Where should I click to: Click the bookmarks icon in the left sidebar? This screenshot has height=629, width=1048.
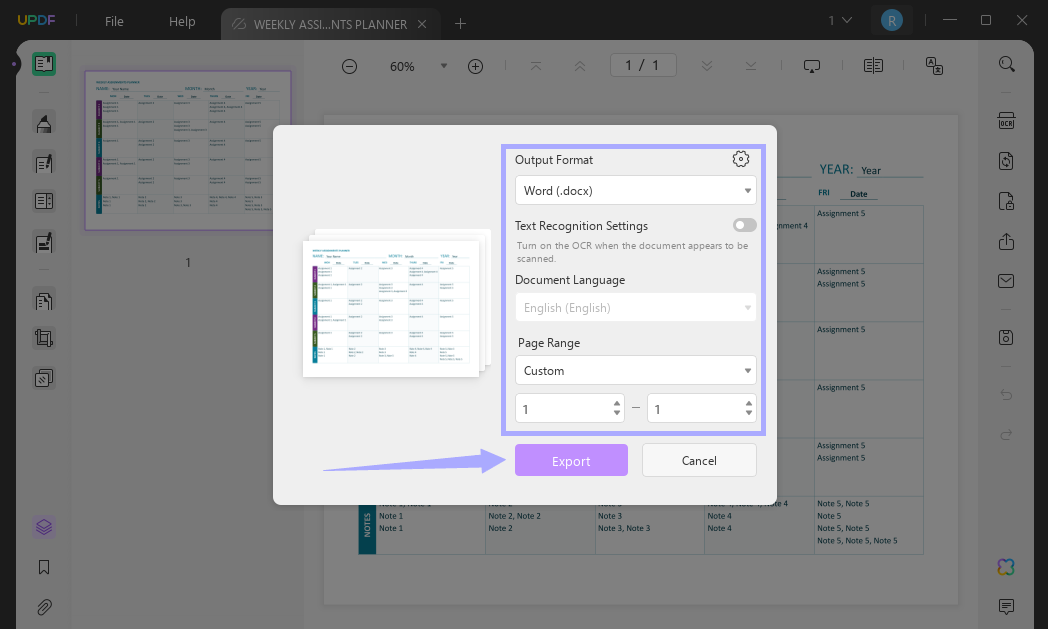(x=43, y=567)
